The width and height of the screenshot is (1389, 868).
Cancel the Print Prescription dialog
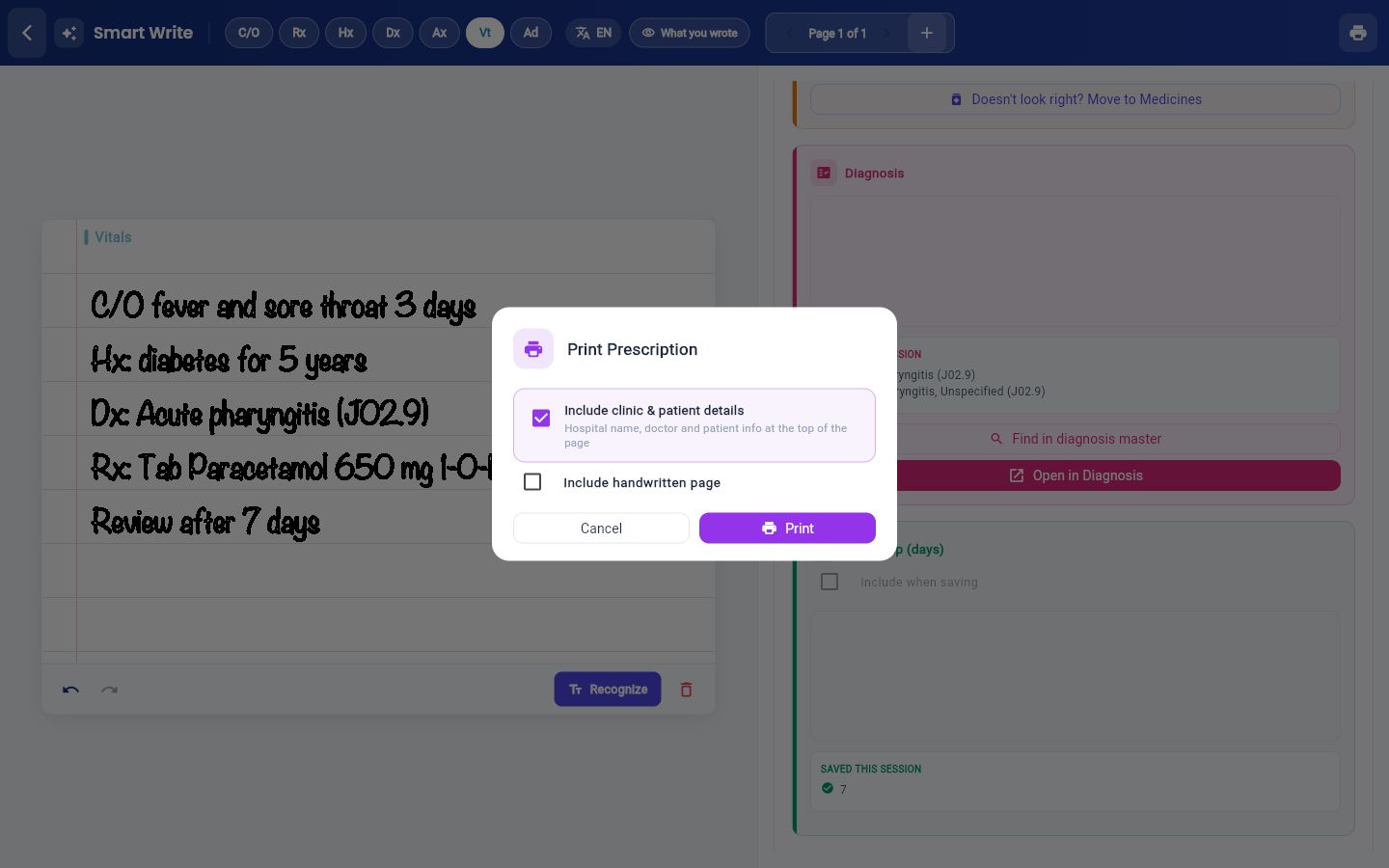coord(601,528)
